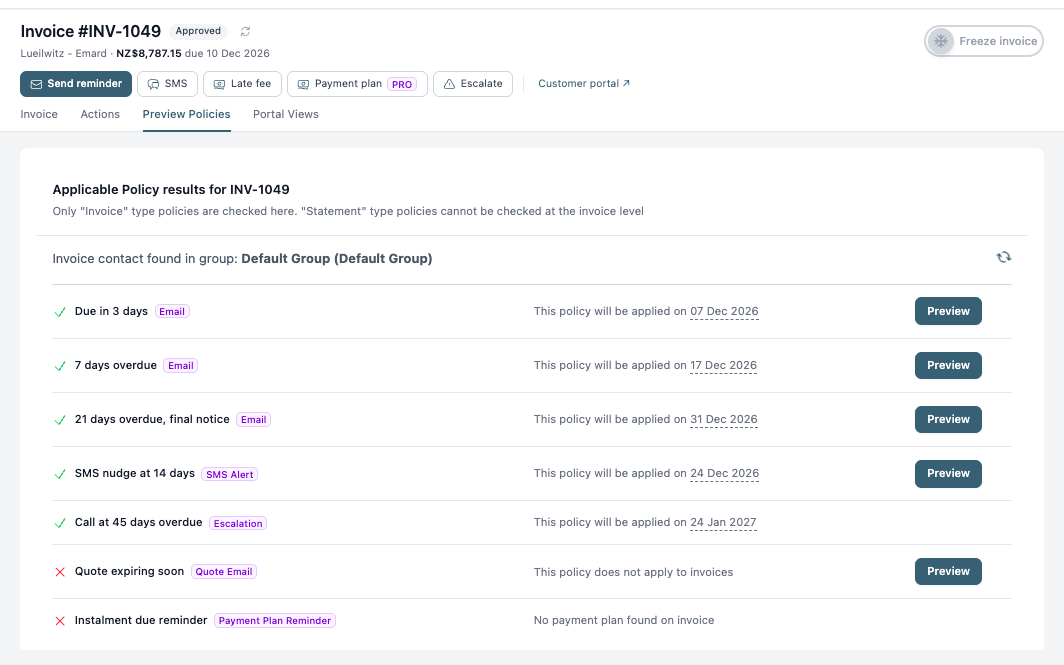Refresh policy results for Default Group
Viewport: 1064px width, 665px height.
1004,257
